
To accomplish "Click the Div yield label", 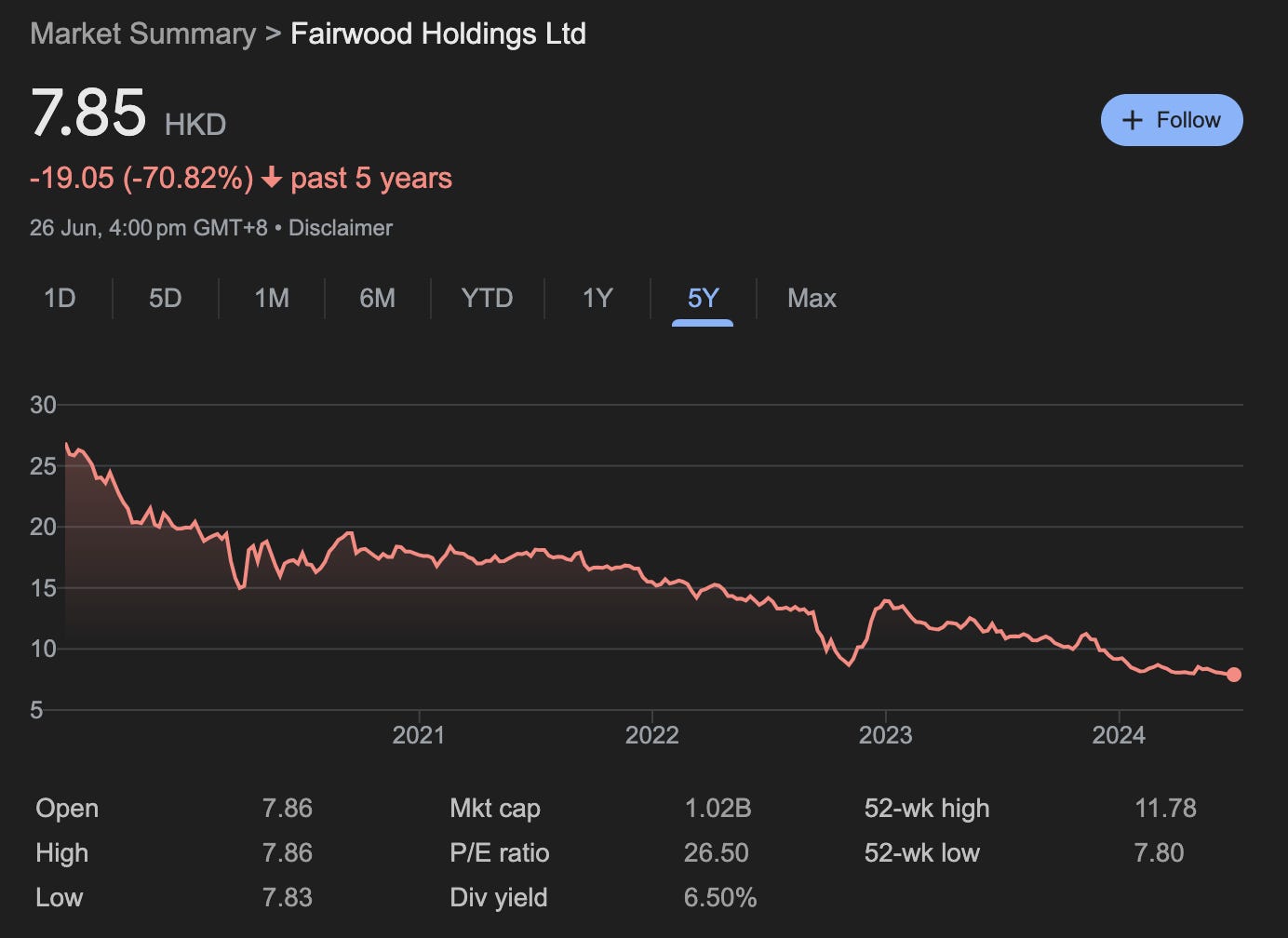I will tap(499, 897).
